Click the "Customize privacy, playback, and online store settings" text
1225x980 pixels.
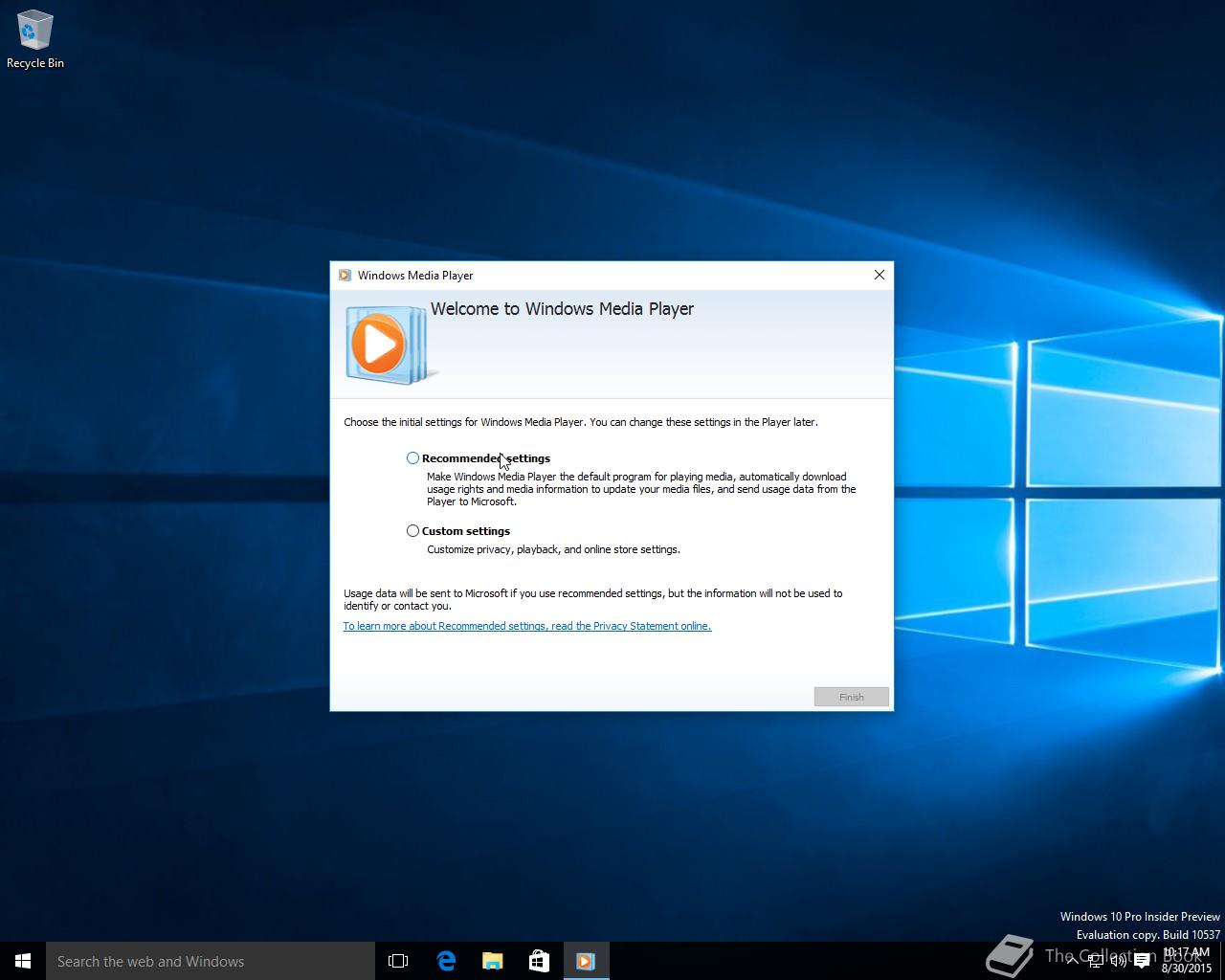553,549
